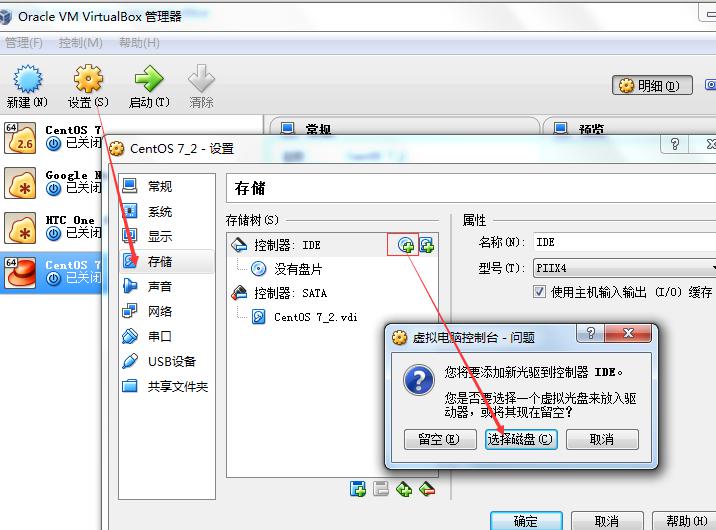
Task: Click 取消 in the settings window
Action: point(607,521)
